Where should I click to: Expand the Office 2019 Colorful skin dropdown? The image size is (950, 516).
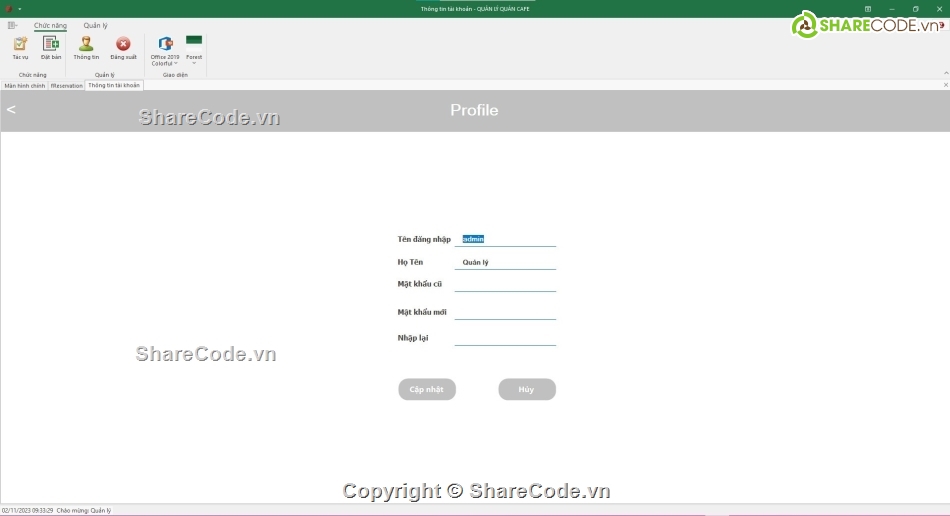click(x=165, y=48)
